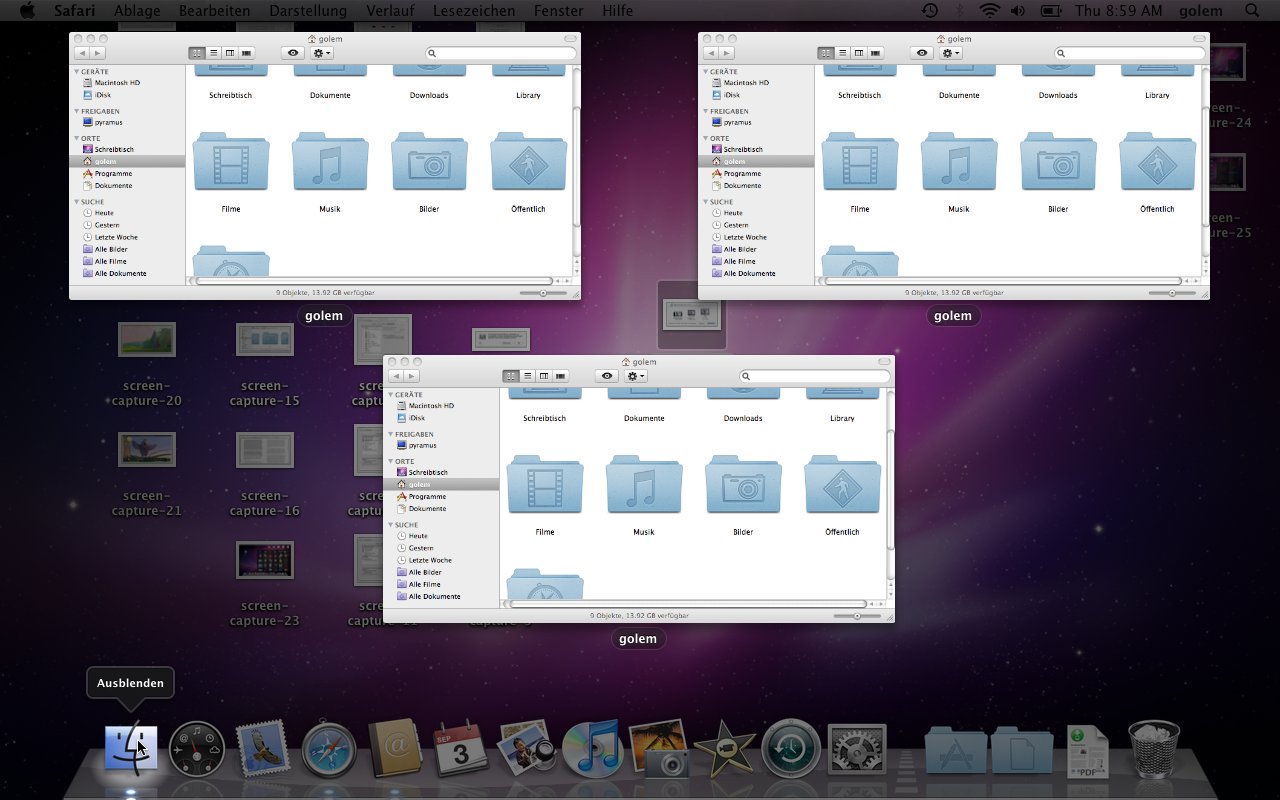Open Quick Look with the eye icon
The width and height of the screenshot is (1280, 800).
606,375
